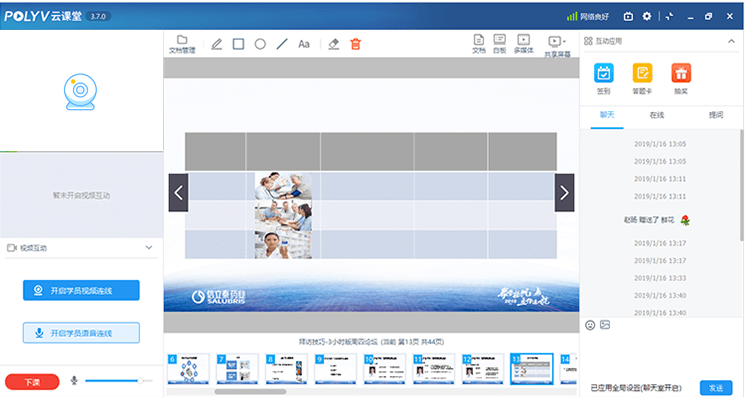Toggle the microphone mute icon

coord(74,381)
